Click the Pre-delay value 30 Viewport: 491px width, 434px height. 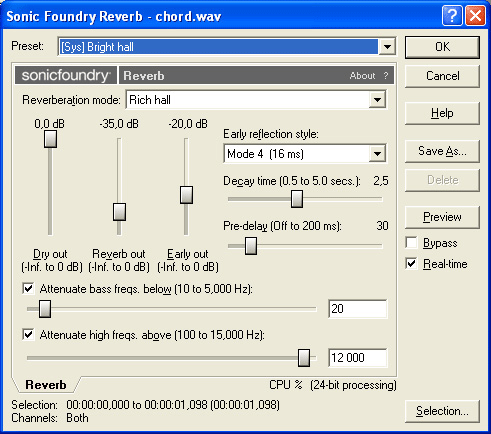coord(382,226)
